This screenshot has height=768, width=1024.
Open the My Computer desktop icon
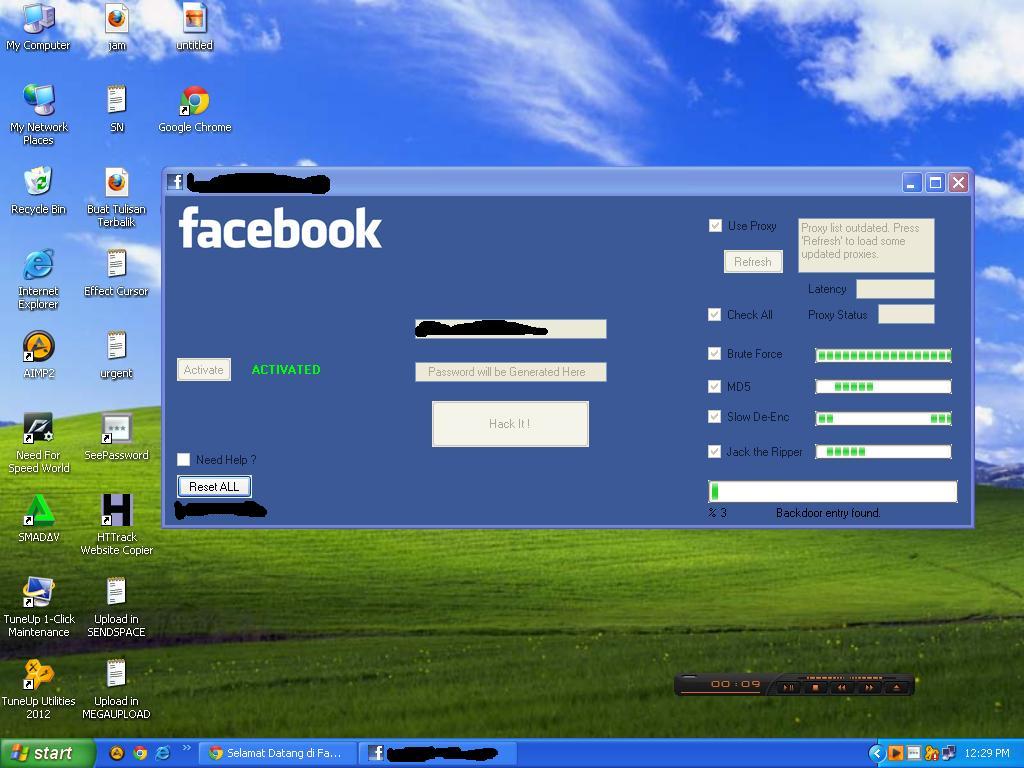point(38,26)
